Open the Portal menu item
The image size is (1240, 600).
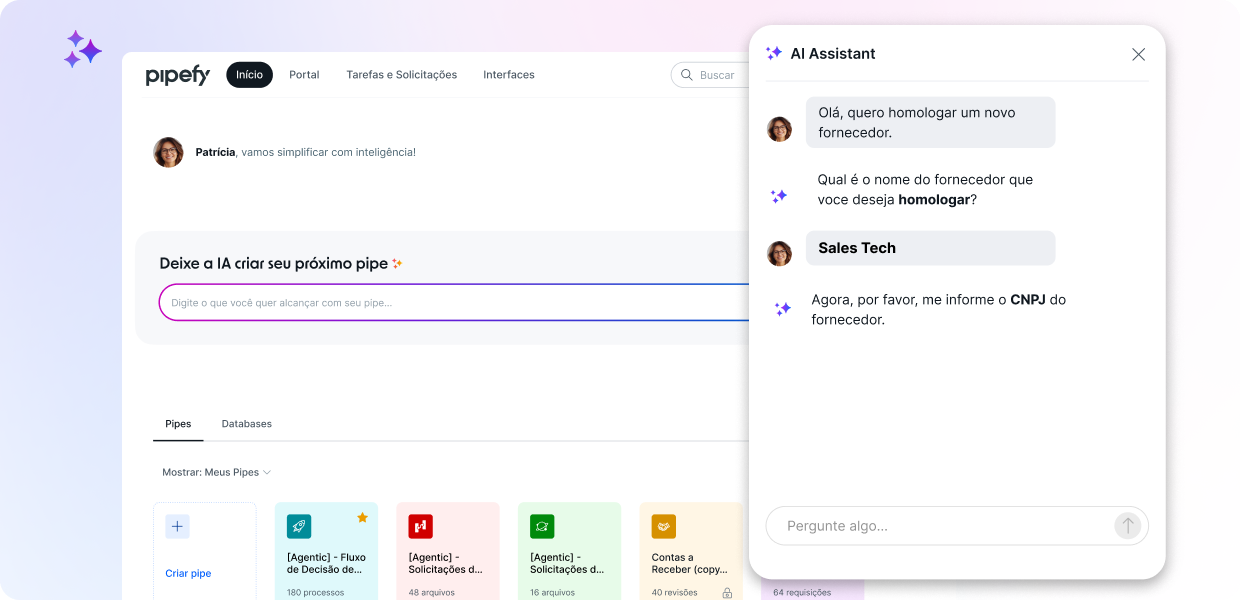(304, 75)
